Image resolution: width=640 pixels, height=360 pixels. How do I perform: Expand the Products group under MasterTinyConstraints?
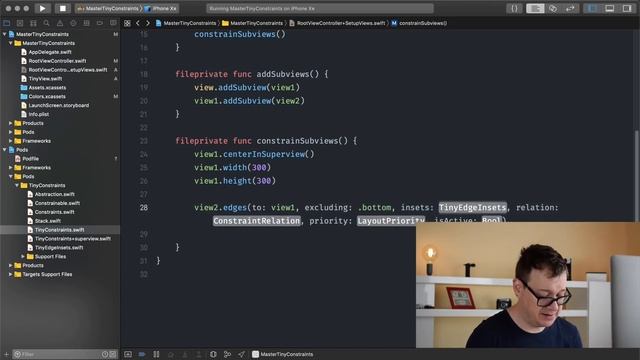[11, 123]
